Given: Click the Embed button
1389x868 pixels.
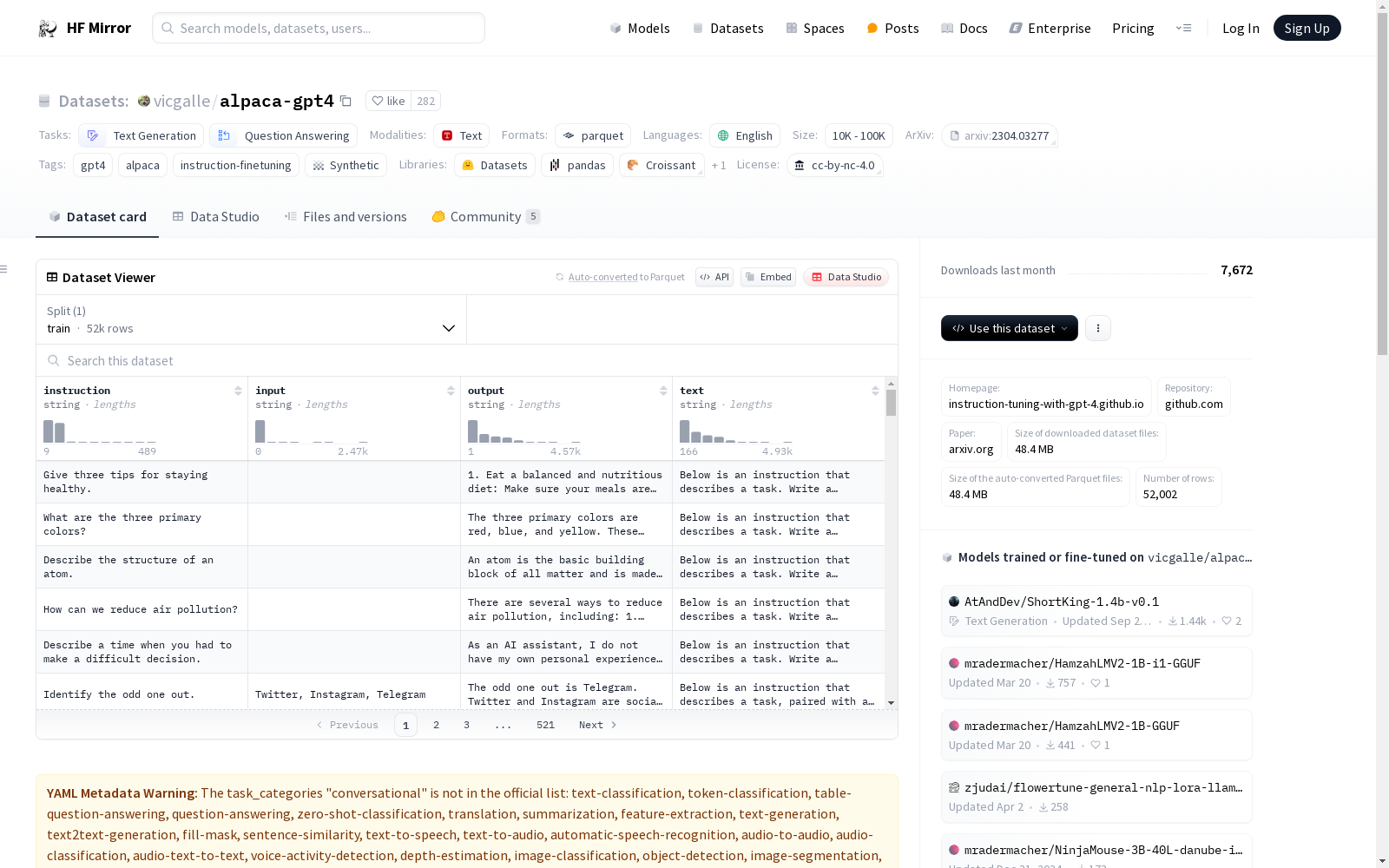Looking at the screenshot, I should pos(768,277).
